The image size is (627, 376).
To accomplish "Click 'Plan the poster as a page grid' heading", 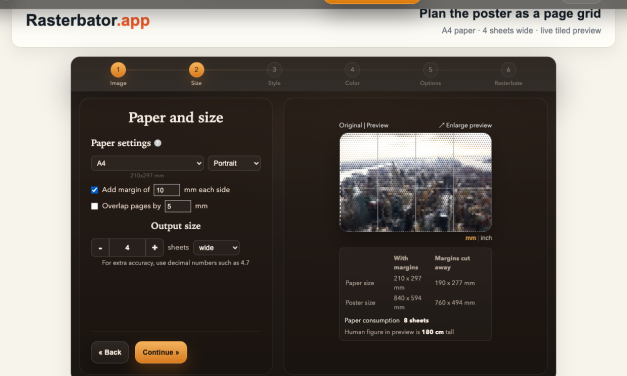I will point(510,14).
